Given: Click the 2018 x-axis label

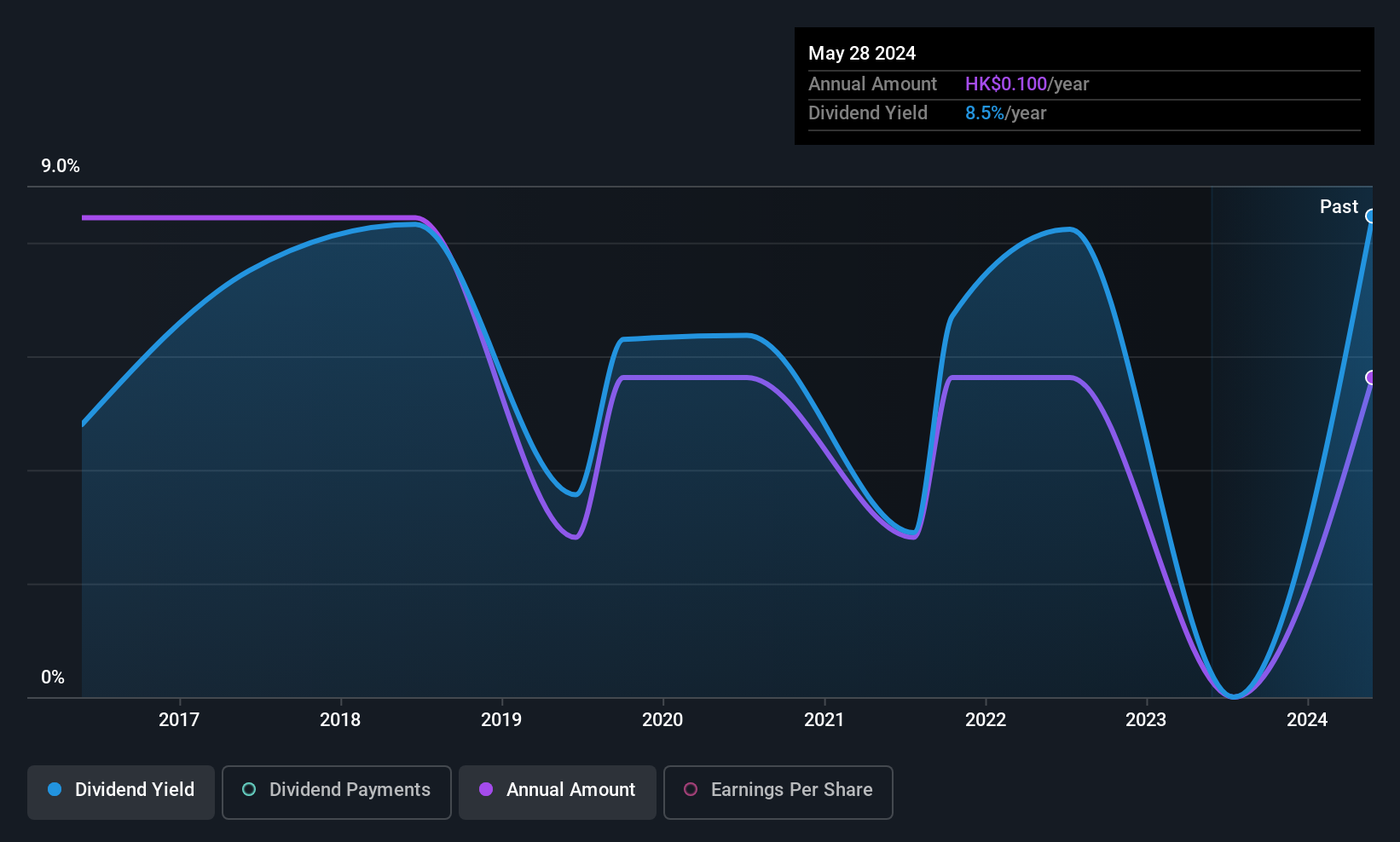Looking at the screenshot, I should click(340, 719).
